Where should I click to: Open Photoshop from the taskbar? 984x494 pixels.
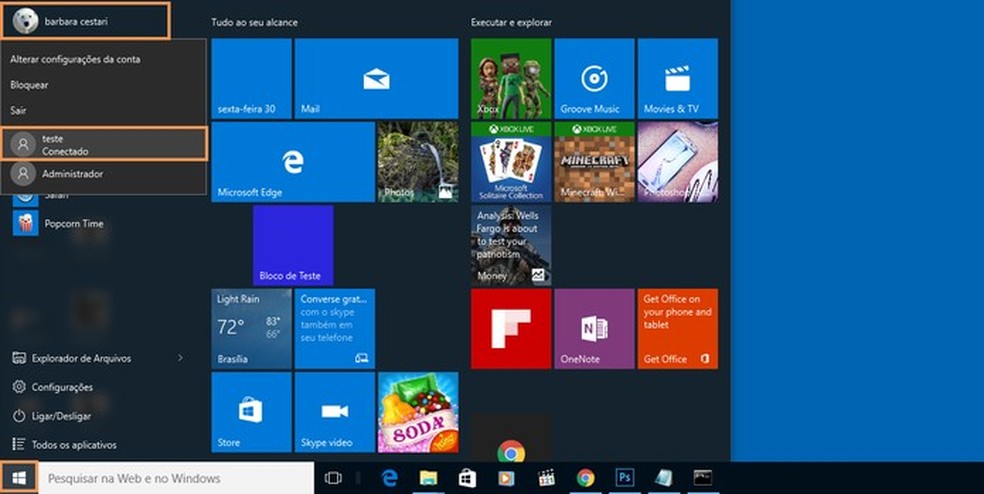(624, 478)
